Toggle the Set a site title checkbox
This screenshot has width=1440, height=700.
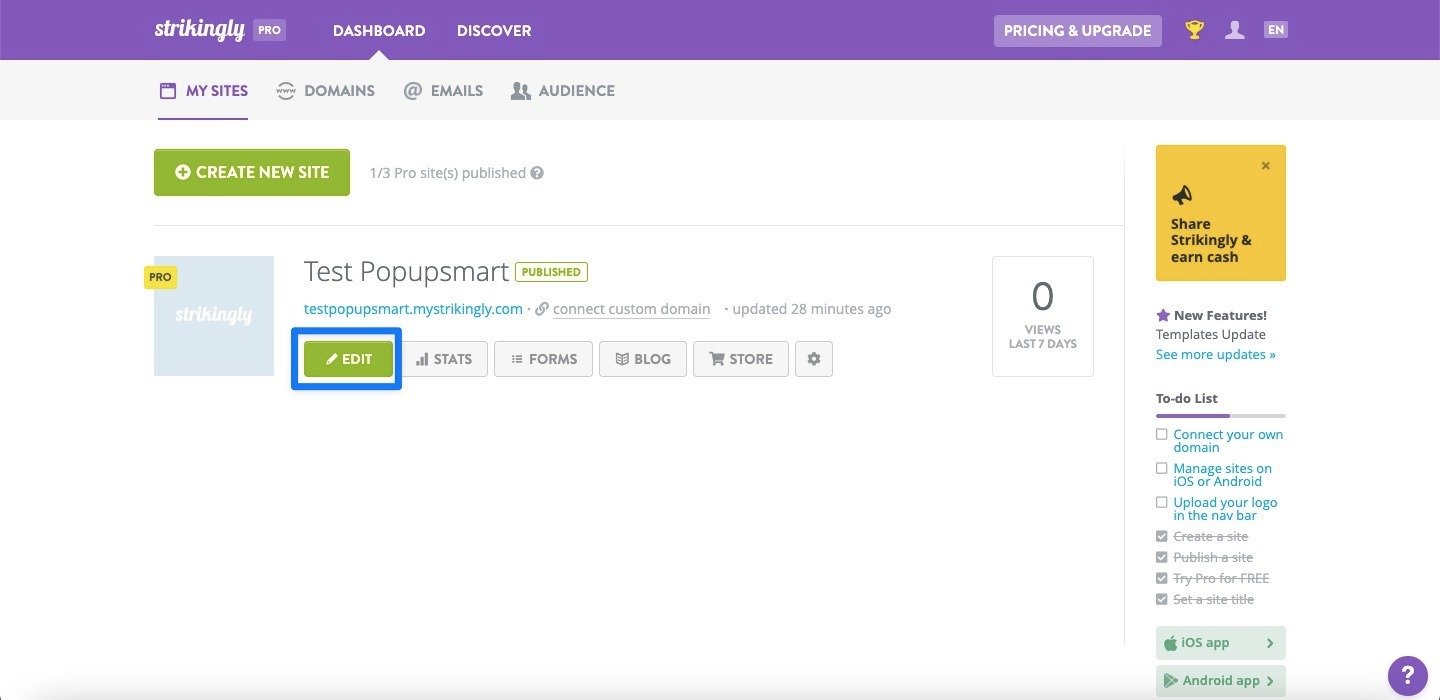(x=1161, y=600)
